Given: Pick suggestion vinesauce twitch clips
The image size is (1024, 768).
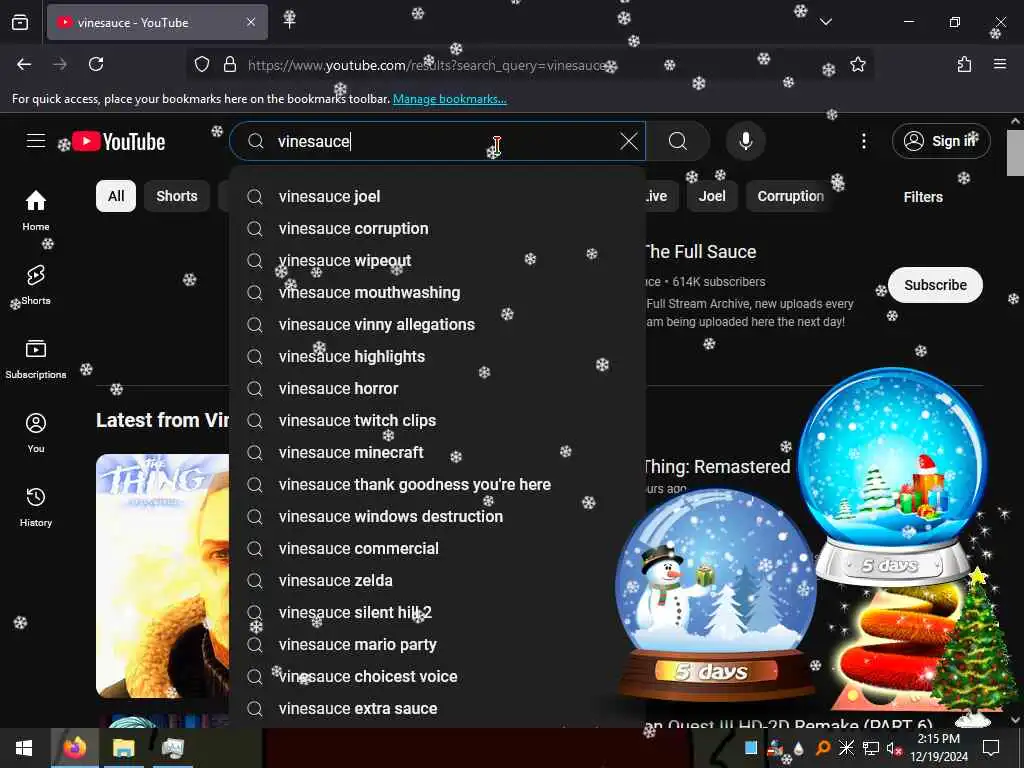Looking at the screenshot, I should pyautogui.click(x=438, y=421).
